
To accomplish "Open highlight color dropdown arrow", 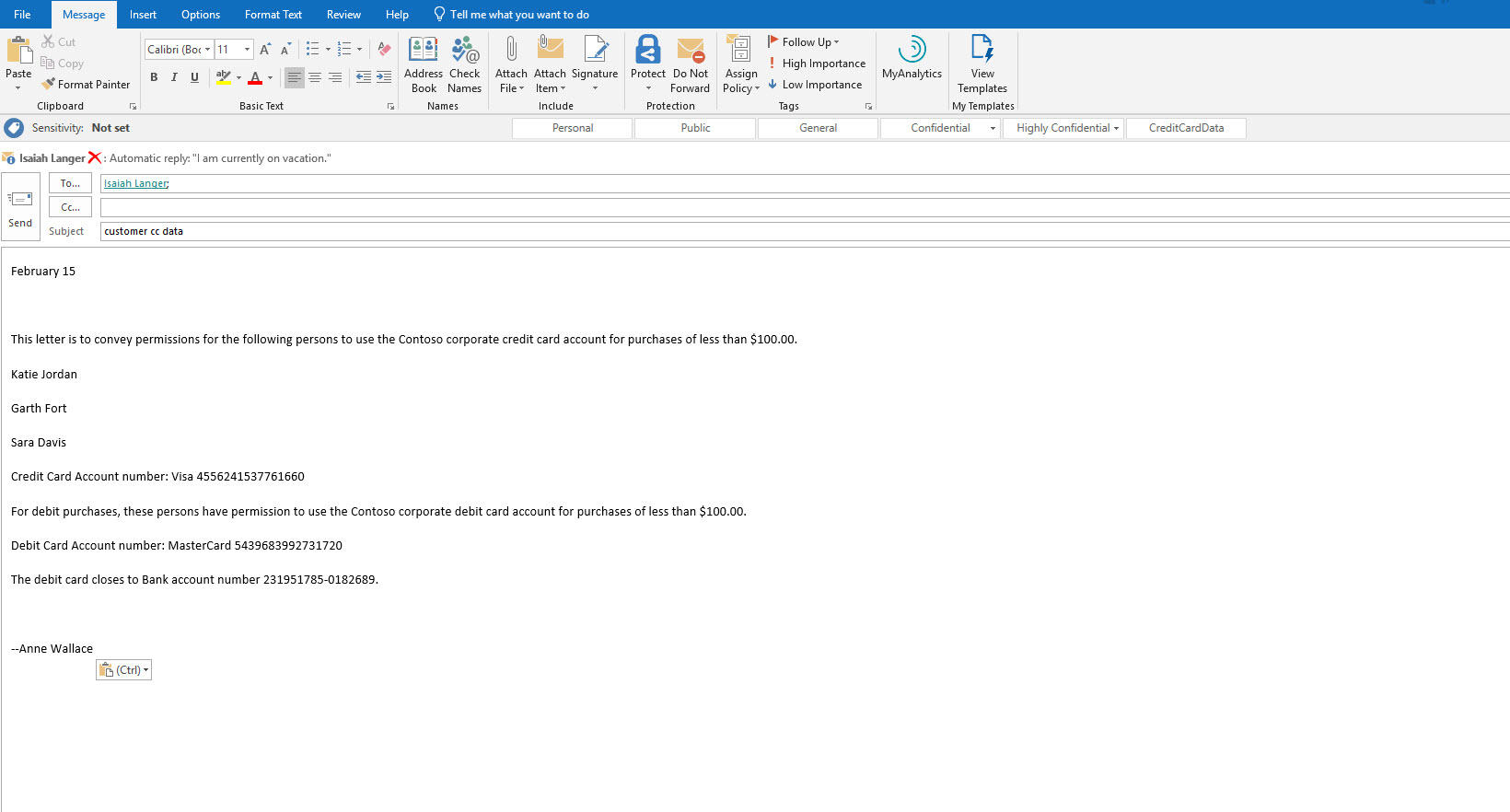I will pos(238,77).
